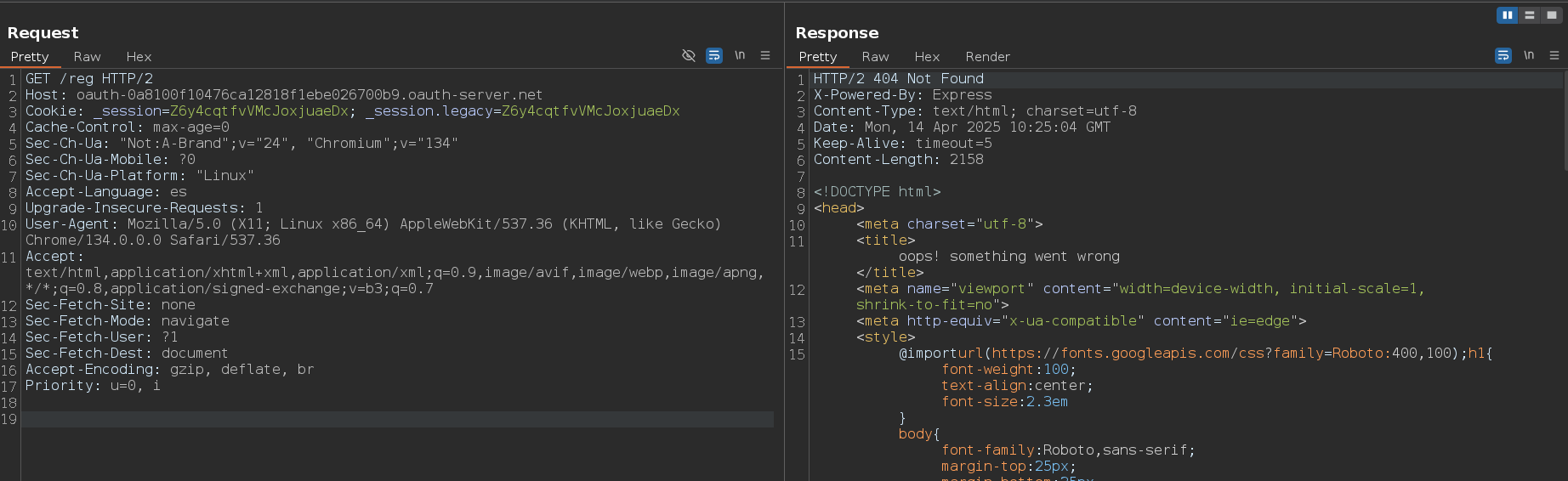Toggle the Request panel eye-slash visibility icon
This screenshot has width=1568, height=481.
coord(689,55)
